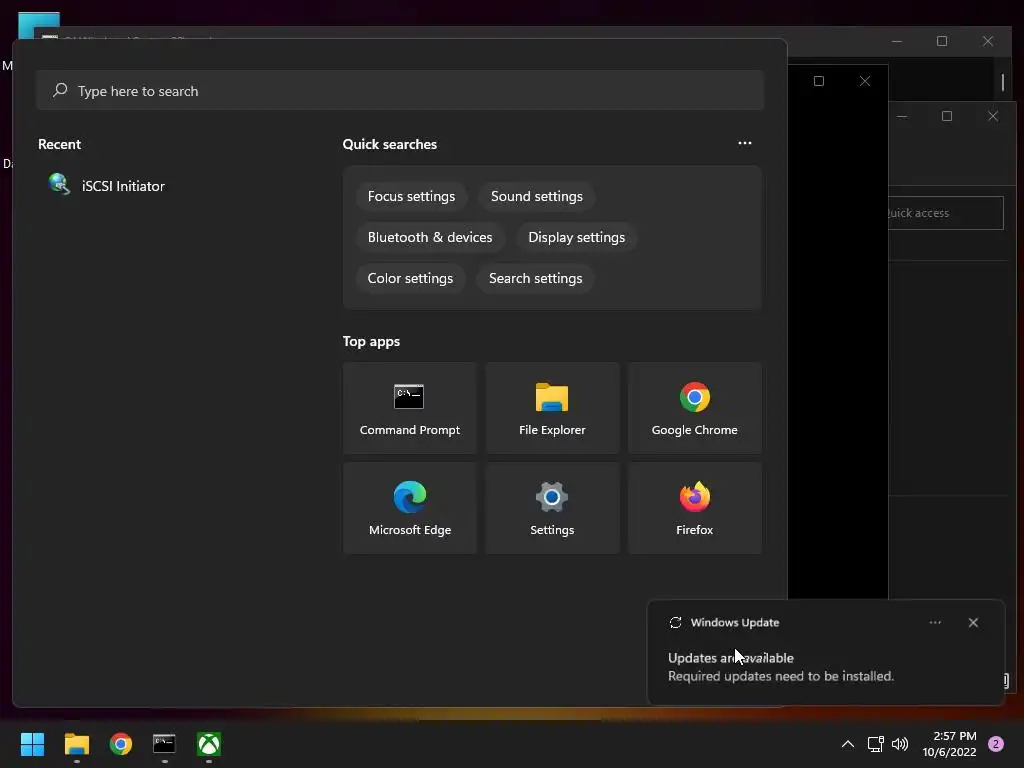Open File Explorer in the taskbar
Screen dimensions: 1024x768
click(x=76, y=744)
